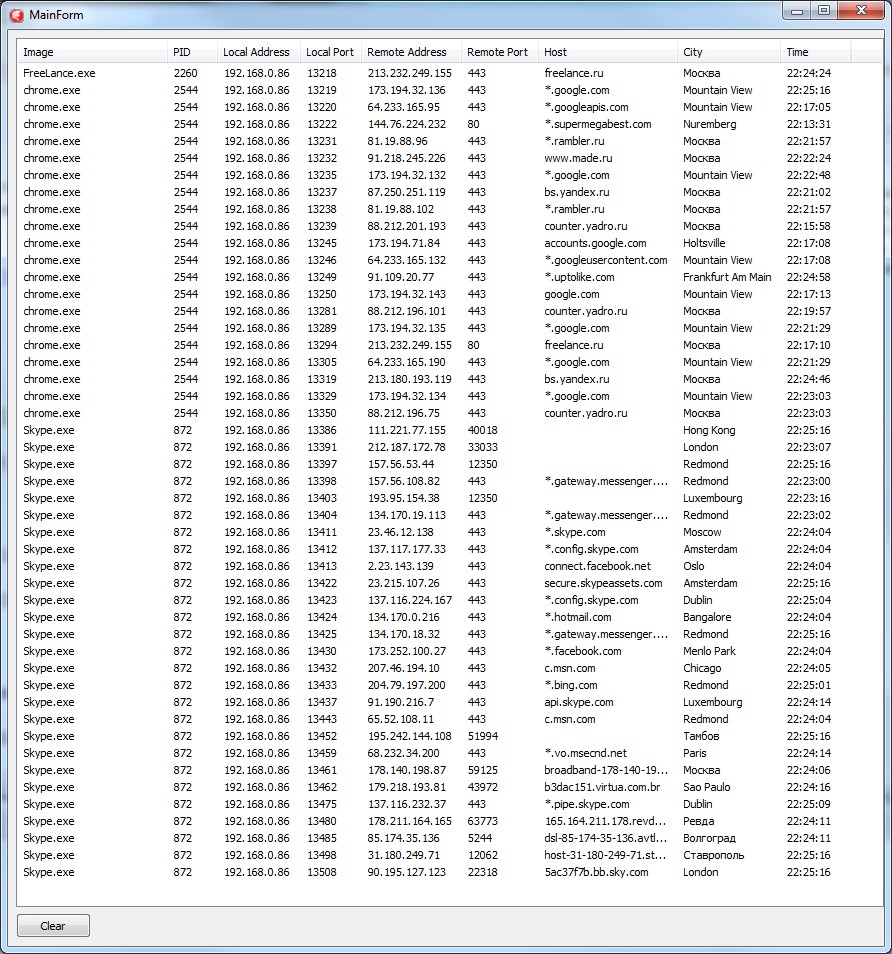Click time 22:24:46
Screen dimensions: 892x954
click(x=808, y=380)
